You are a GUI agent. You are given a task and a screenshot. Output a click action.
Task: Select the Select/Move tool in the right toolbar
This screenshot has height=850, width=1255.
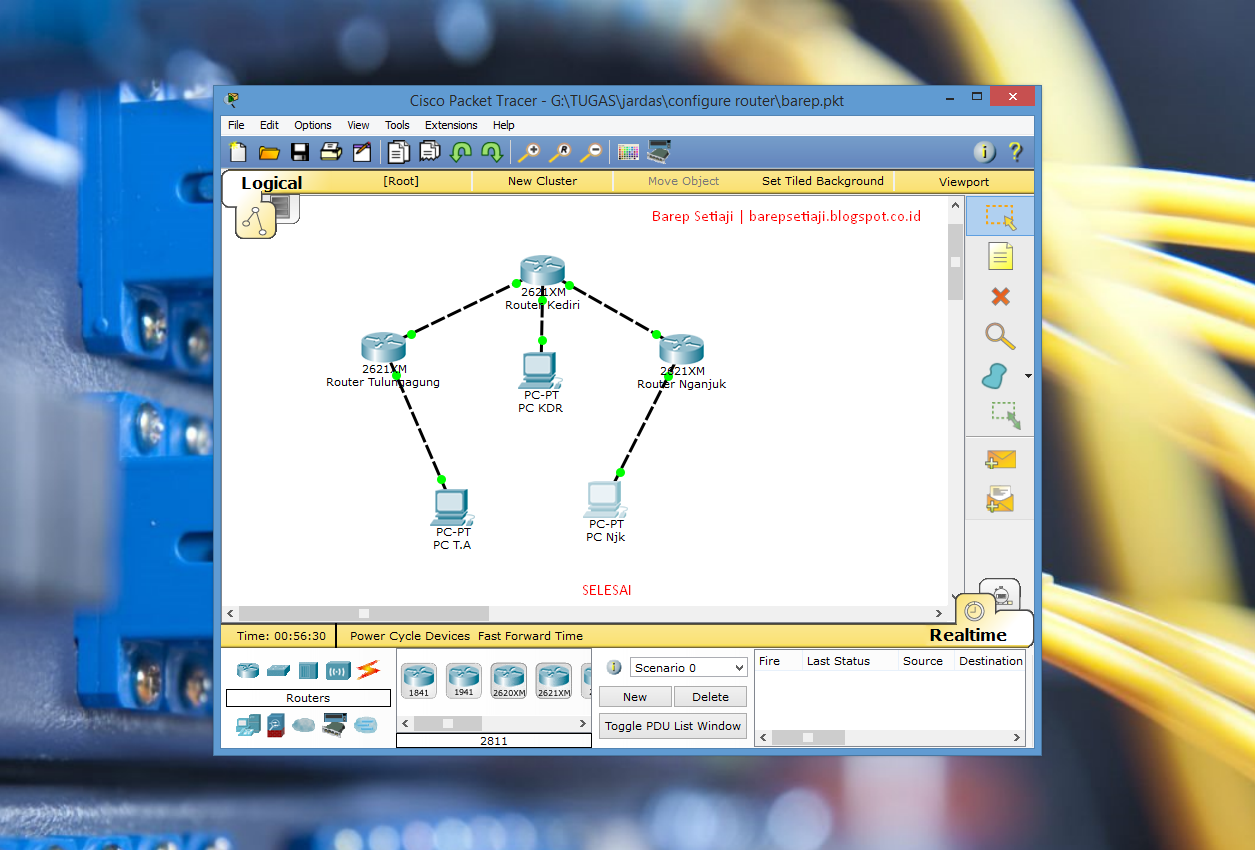[x=998, y=215]
